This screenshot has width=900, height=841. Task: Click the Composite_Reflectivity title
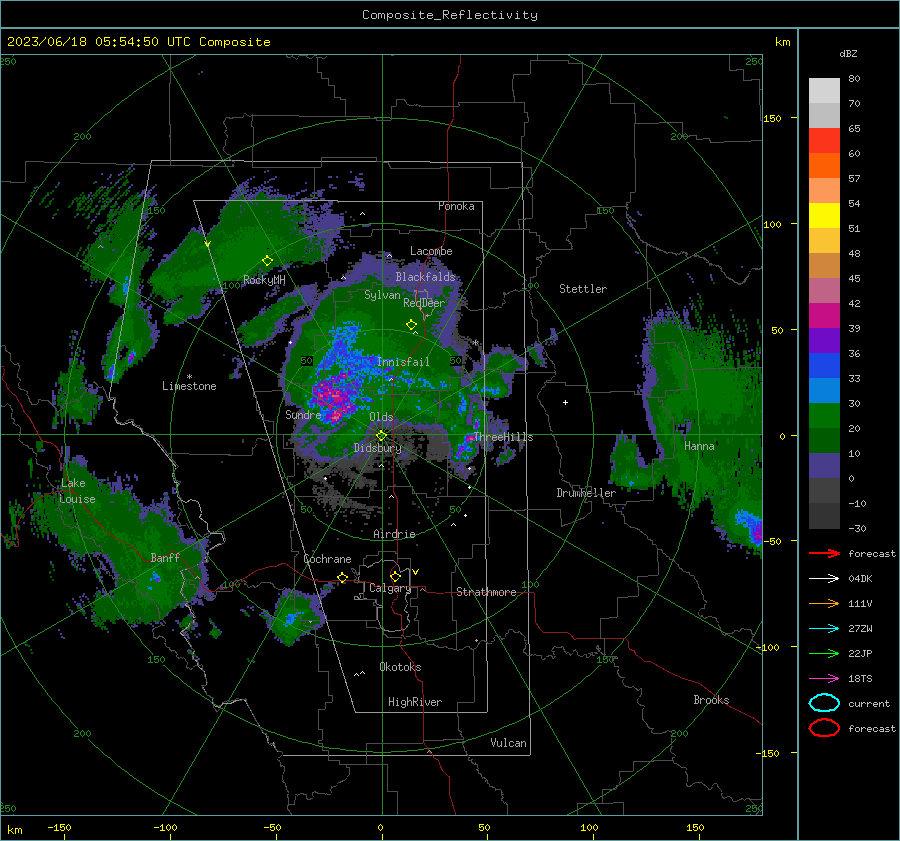tap(450, 15)
